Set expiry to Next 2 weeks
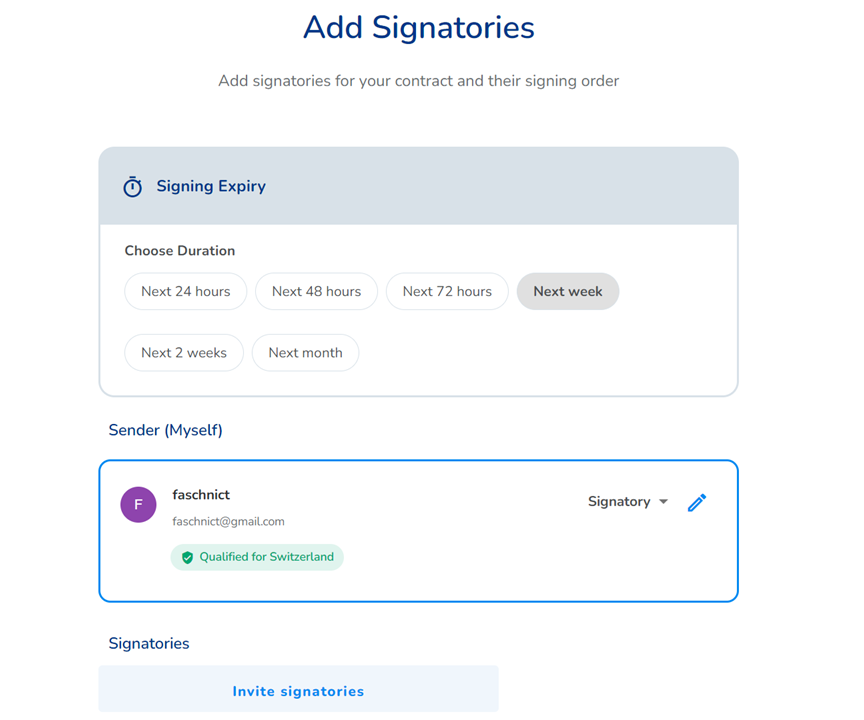Viewport: 864px width, 720px height. [x=184, y=353]
